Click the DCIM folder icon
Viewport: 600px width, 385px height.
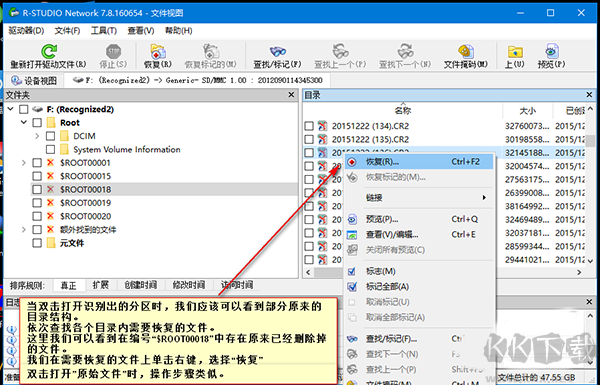[65, 136]
